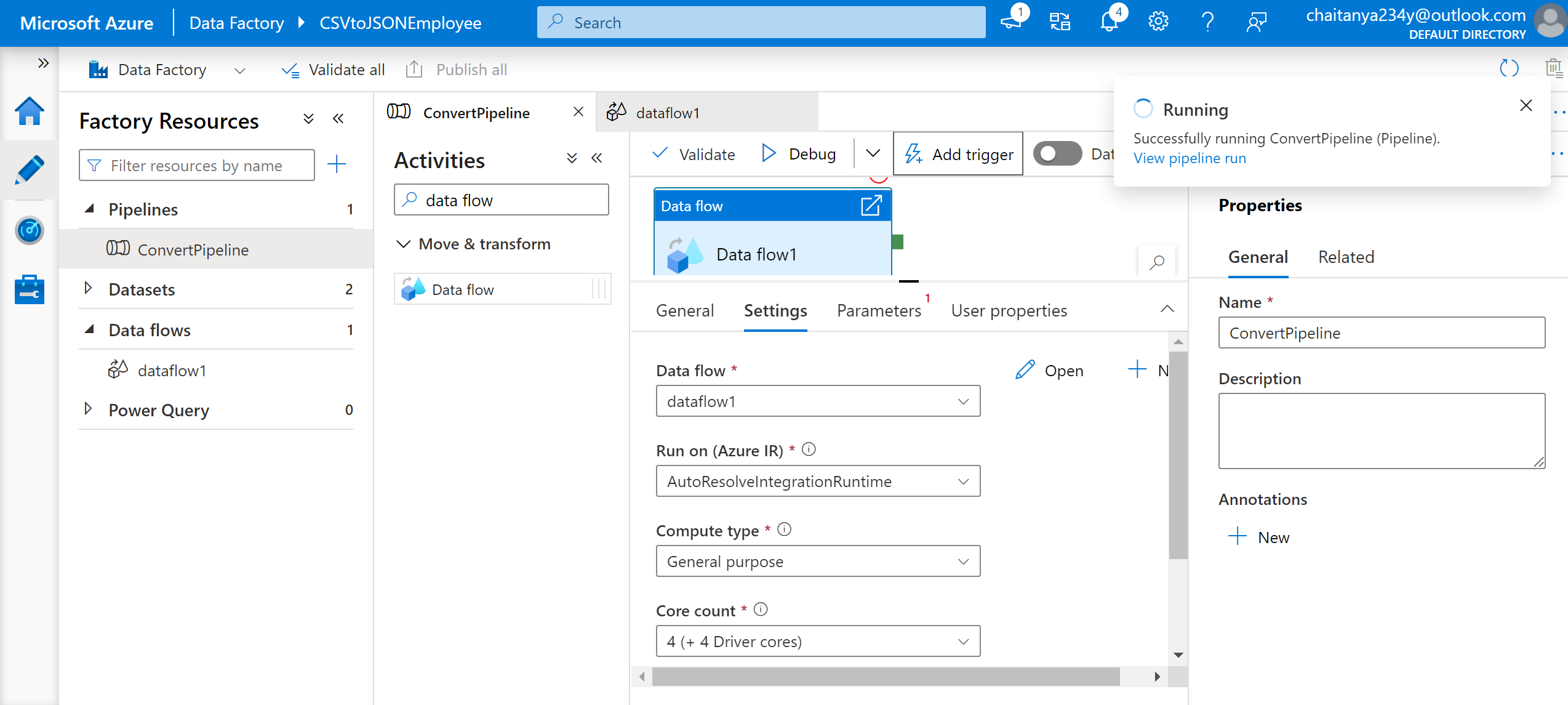The width and height of the screenshot is (1568, 705).
Task: Click the Validate all button
Action: point(334,70)
